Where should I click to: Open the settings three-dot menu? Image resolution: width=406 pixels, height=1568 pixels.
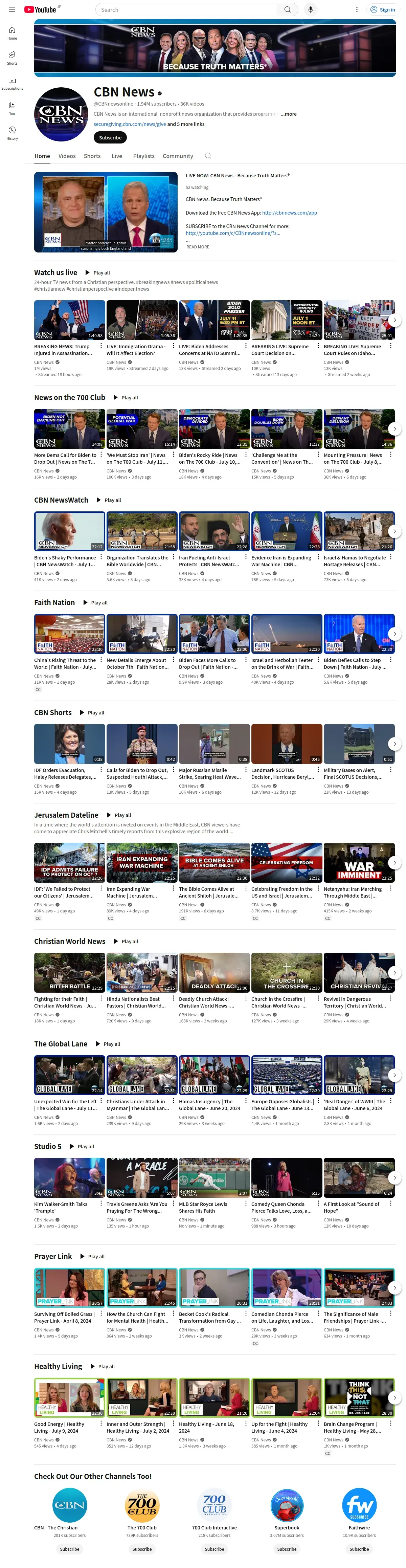[357, 10]
